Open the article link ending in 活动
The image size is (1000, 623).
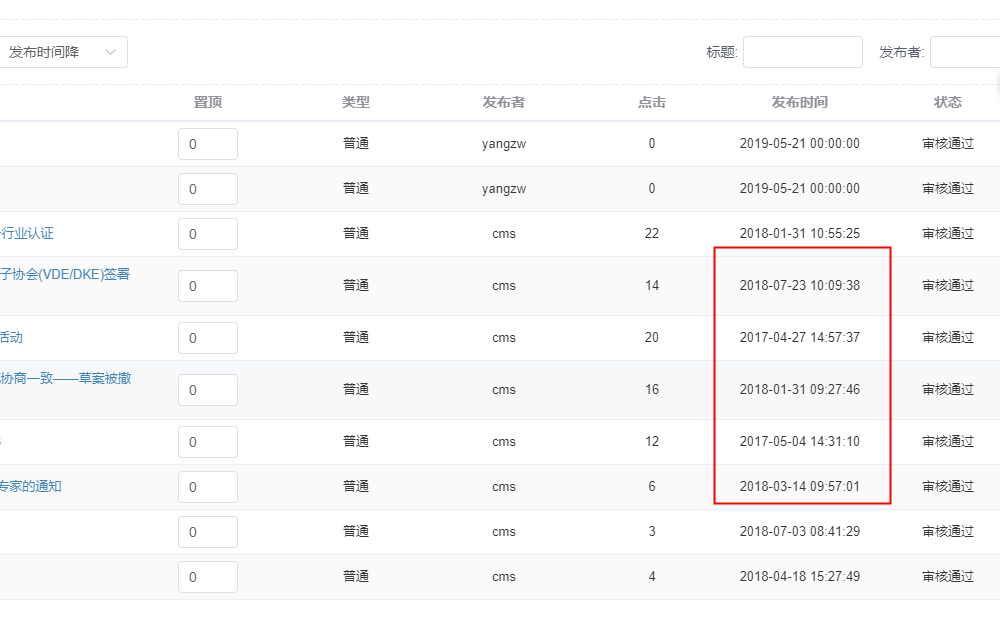pos(12,337)
